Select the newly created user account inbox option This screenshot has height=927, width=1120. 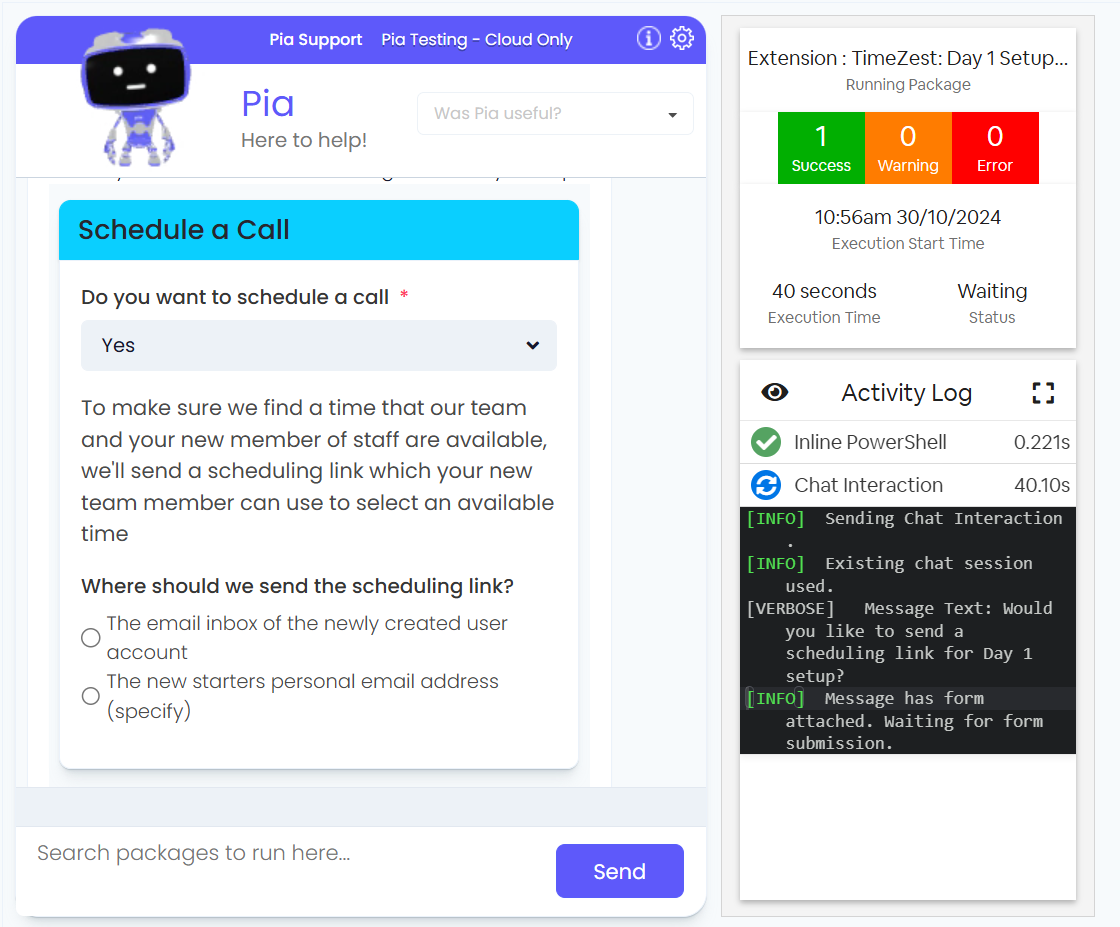point(91,637)
